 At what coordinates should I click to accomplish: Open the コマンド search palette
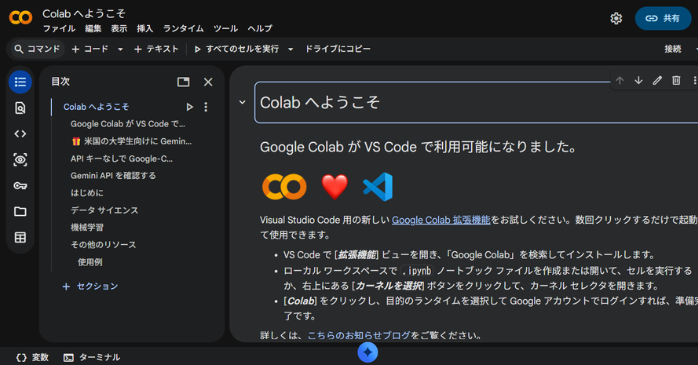37,49
